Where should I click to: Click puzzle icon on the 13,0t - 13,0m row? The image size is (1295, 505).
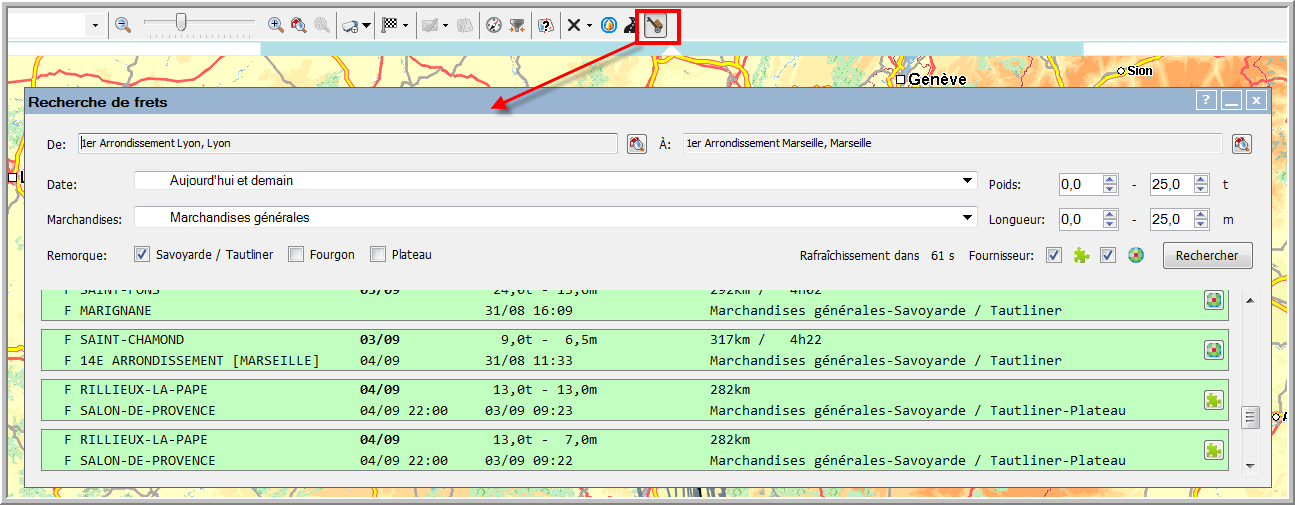coord(1213,400)
